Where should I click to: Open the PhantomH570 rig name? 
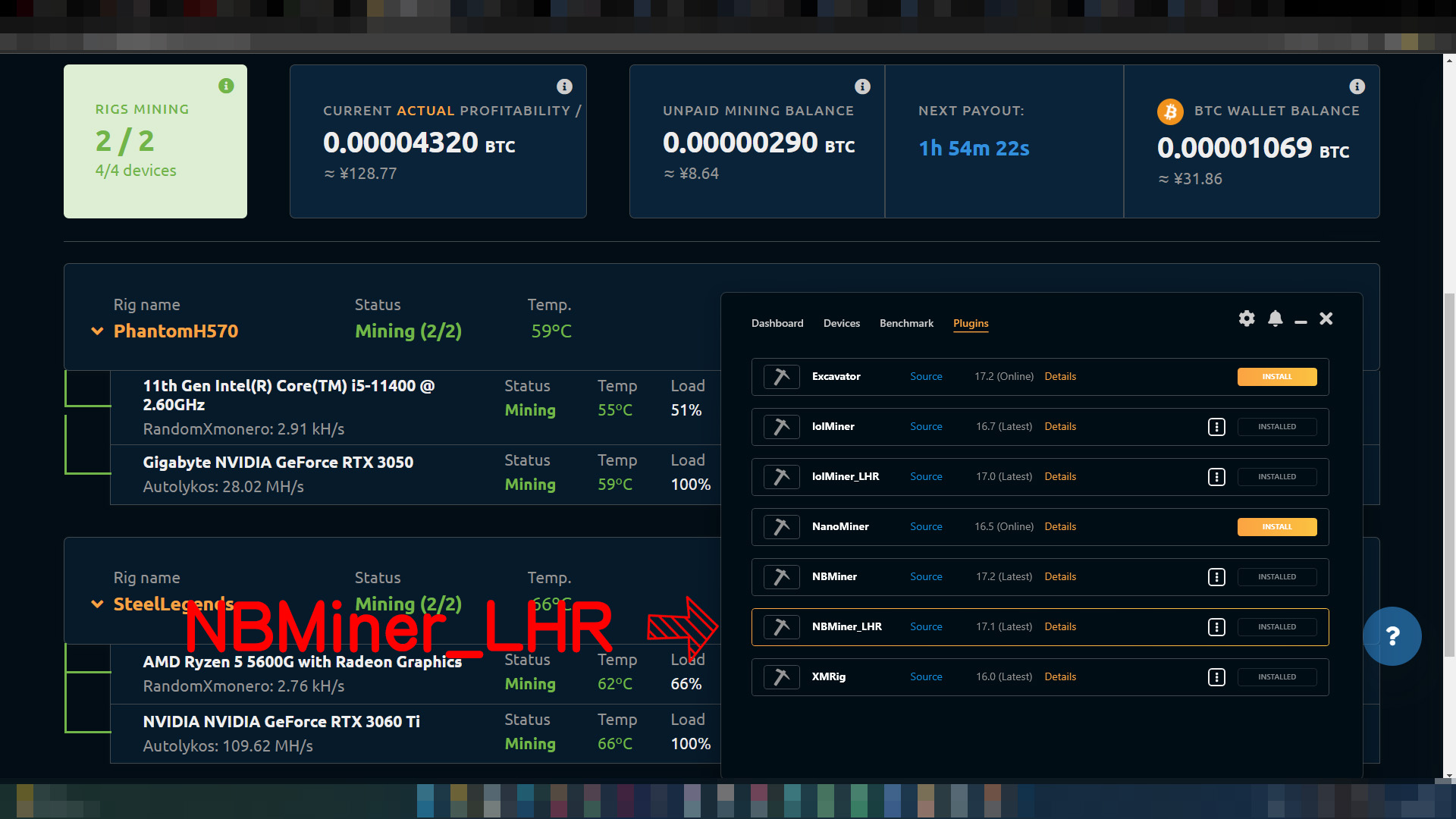tap(176, 331)
